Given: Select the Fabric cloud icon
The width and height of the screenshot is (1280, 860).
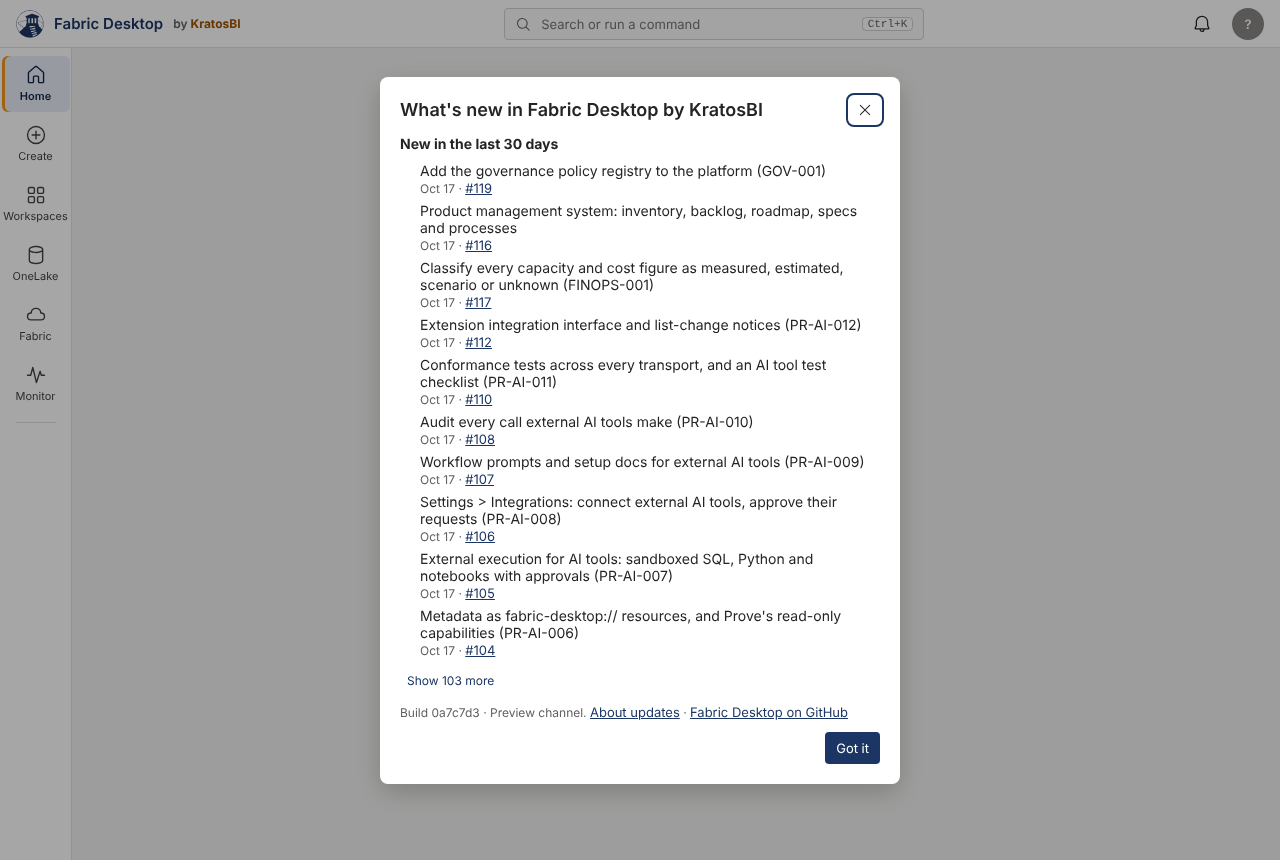Looking at the screenshot, I should tap(36, 315).
